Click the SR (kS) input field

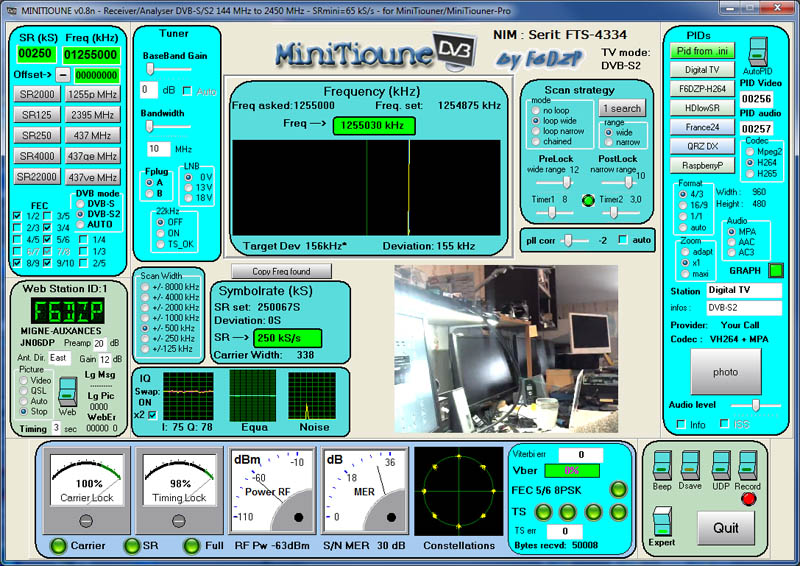(x=35, y=54)
